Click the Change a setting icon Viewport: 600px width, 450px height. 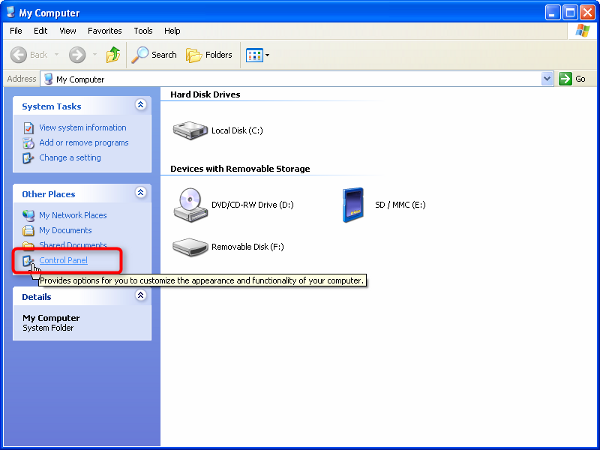pyautogui.click(x=28, y=158)
